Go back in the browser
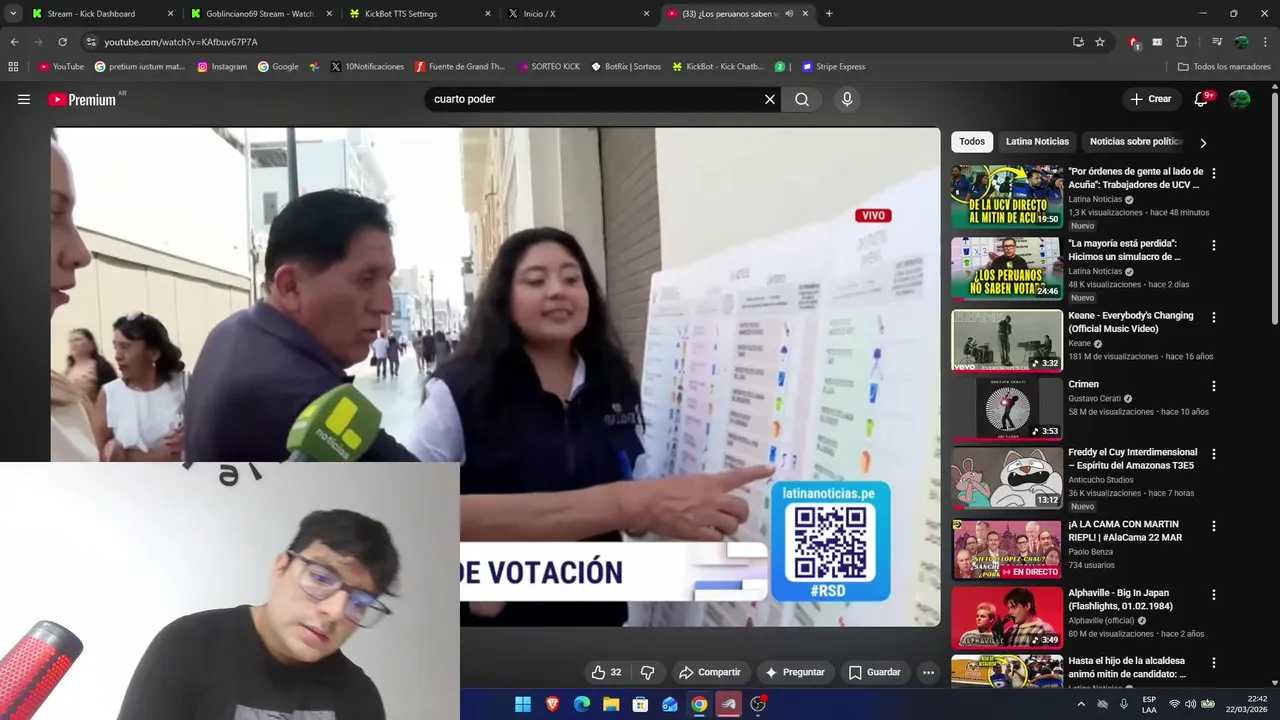The image size is (1280, 720). click(x=14, y=42)
